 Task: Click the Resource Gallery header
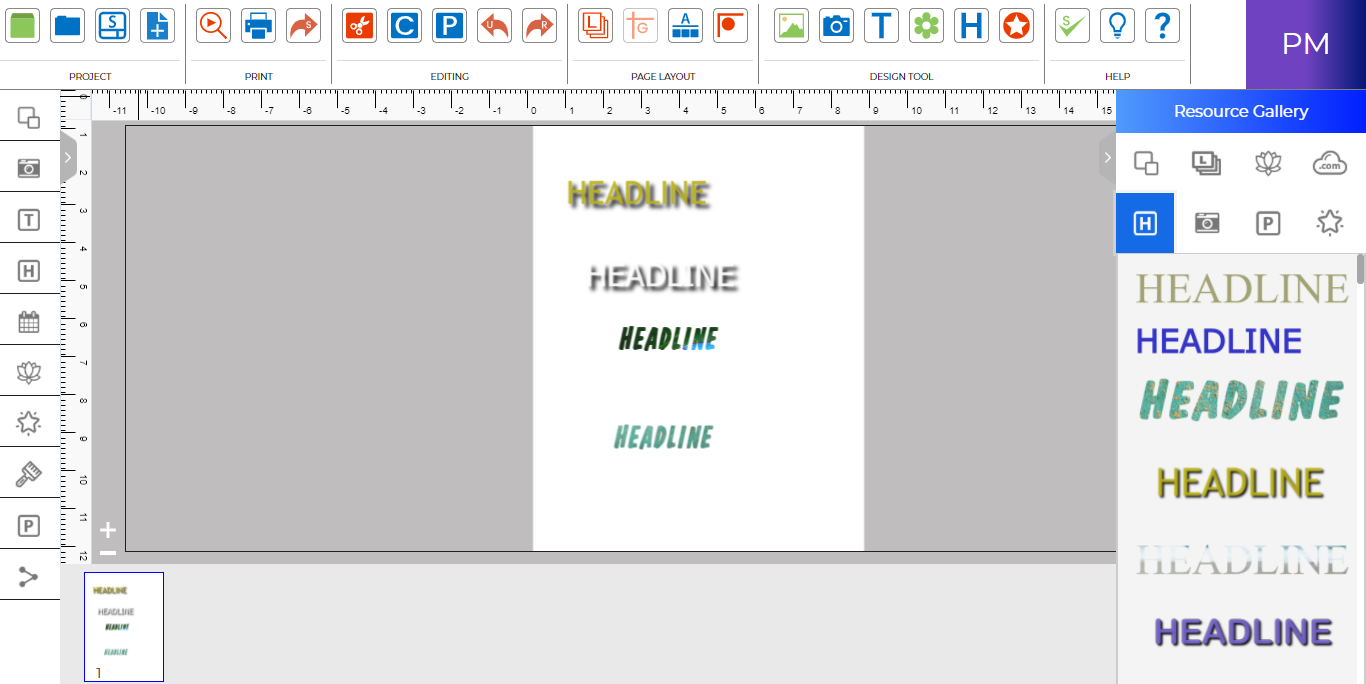[1241, 111]
